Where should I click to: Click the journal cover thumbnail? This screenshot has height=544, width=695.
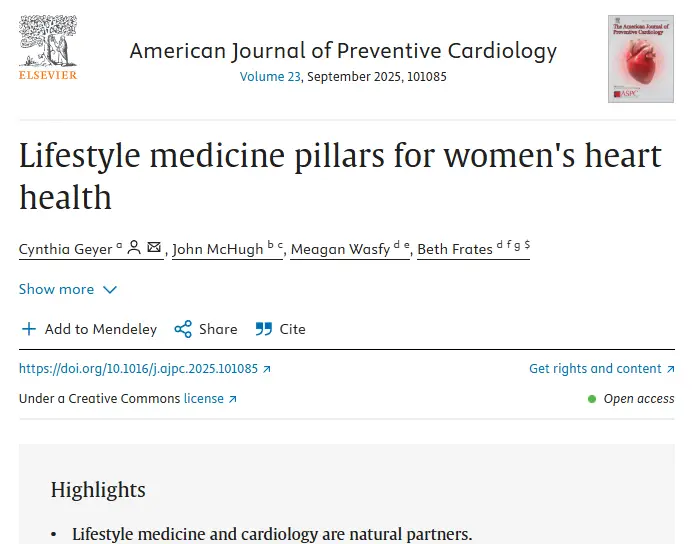(x=640, y=59)
